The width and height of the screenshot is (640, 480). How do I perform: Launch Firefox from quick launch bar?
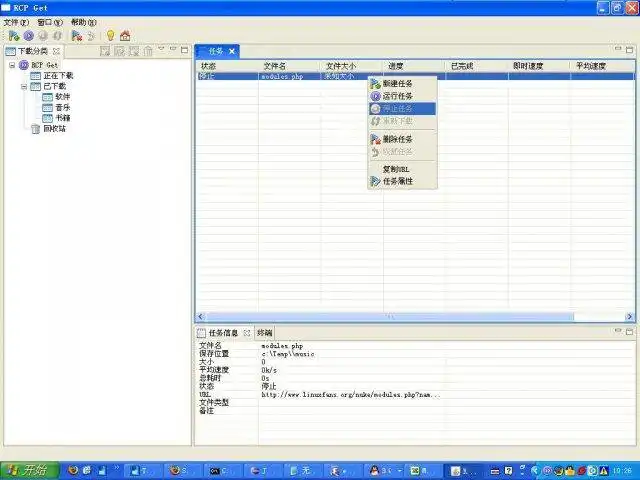73,471
